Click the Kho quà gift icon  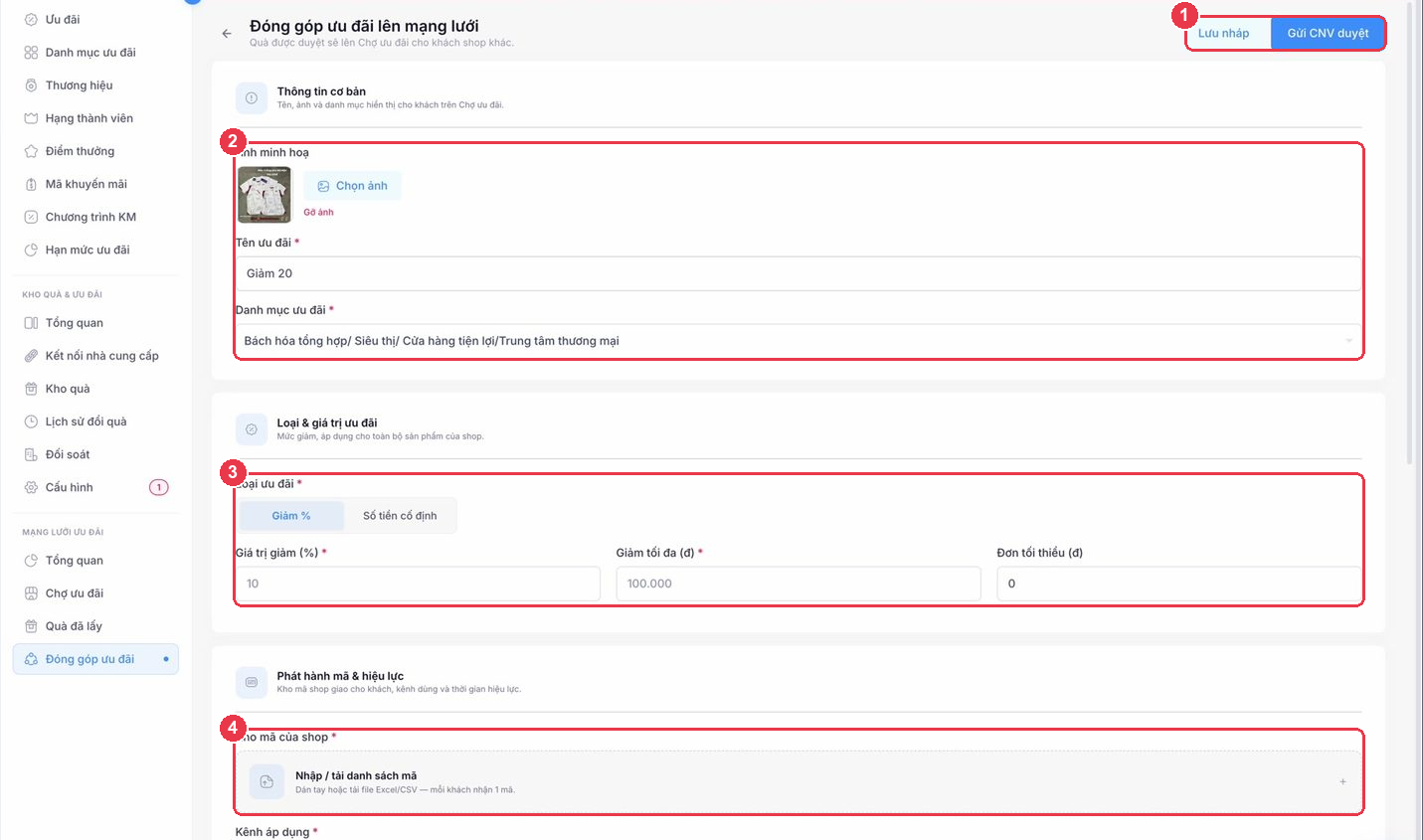(31, 388)
